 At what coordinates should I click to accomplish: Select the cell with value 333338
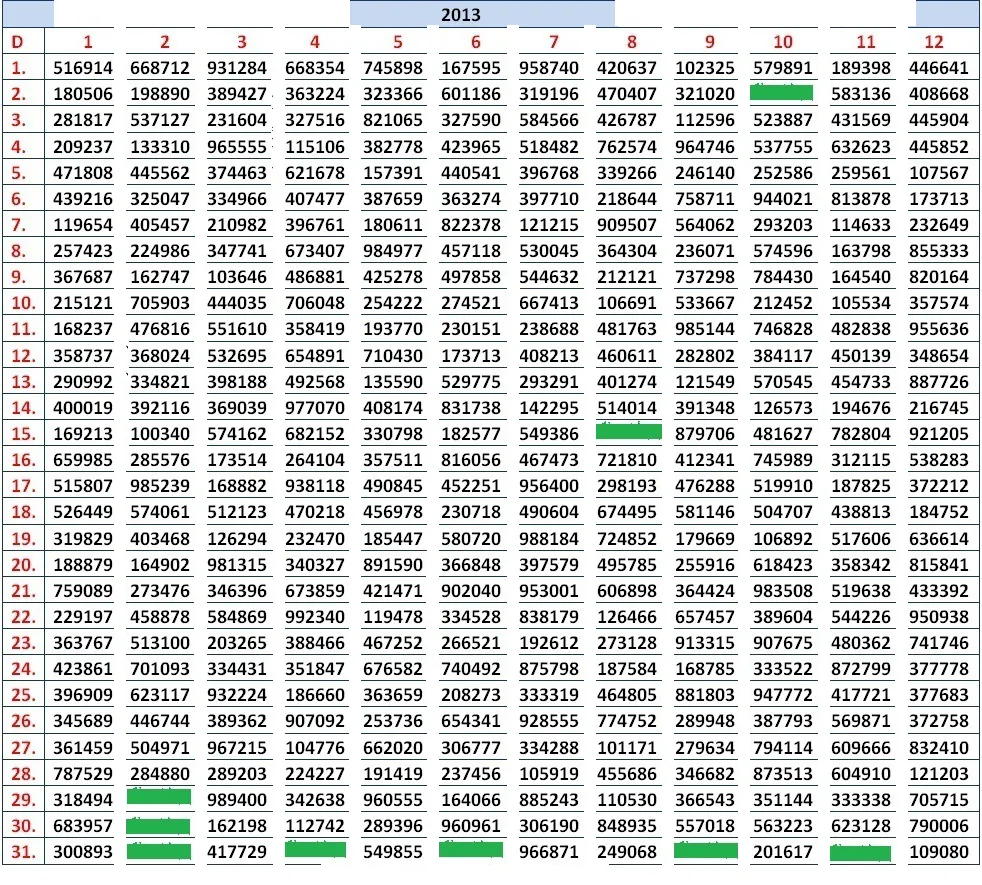861,800
